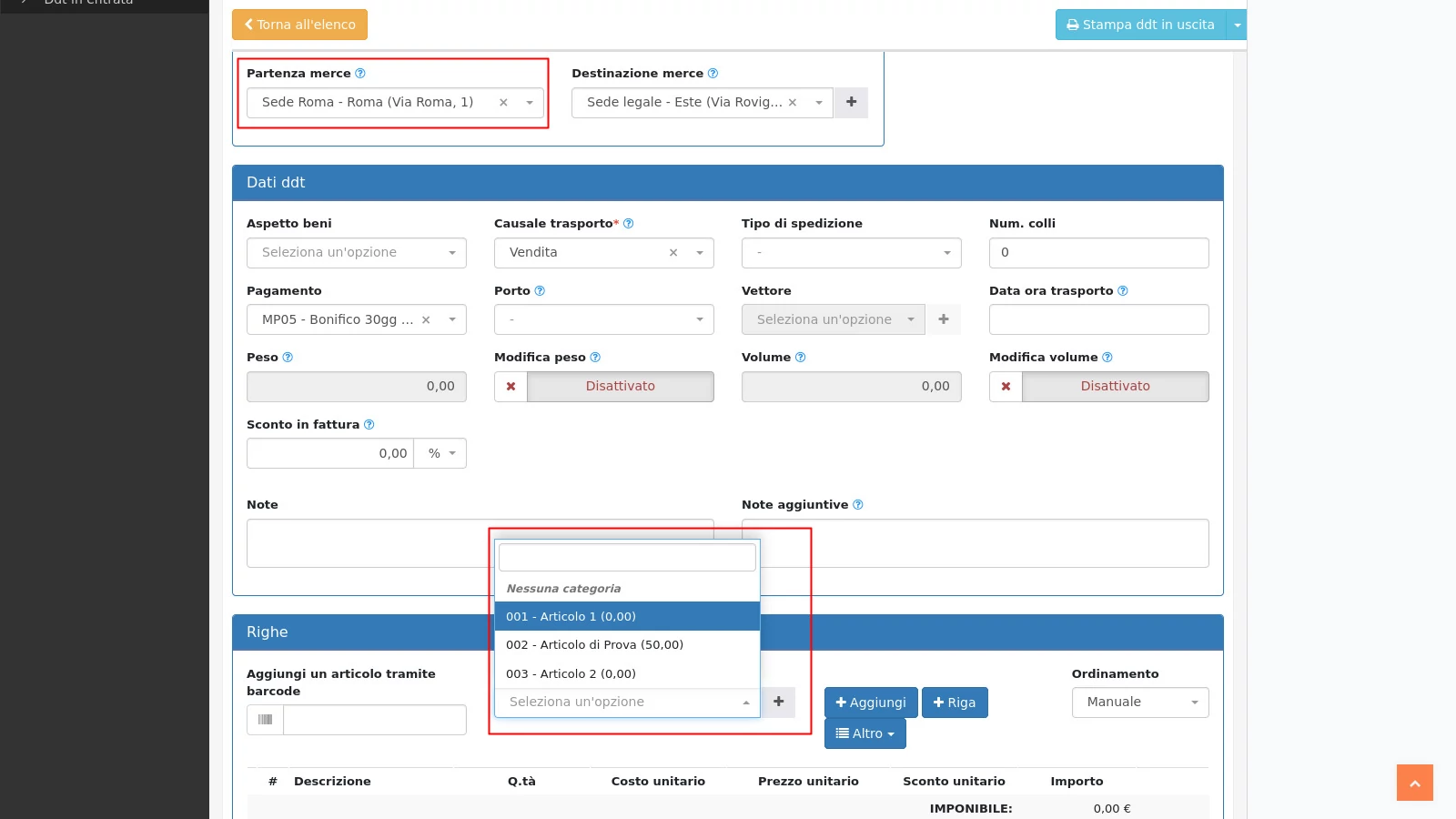
Task: Clear the Destinazione merce selection
Action: point(793,103)
